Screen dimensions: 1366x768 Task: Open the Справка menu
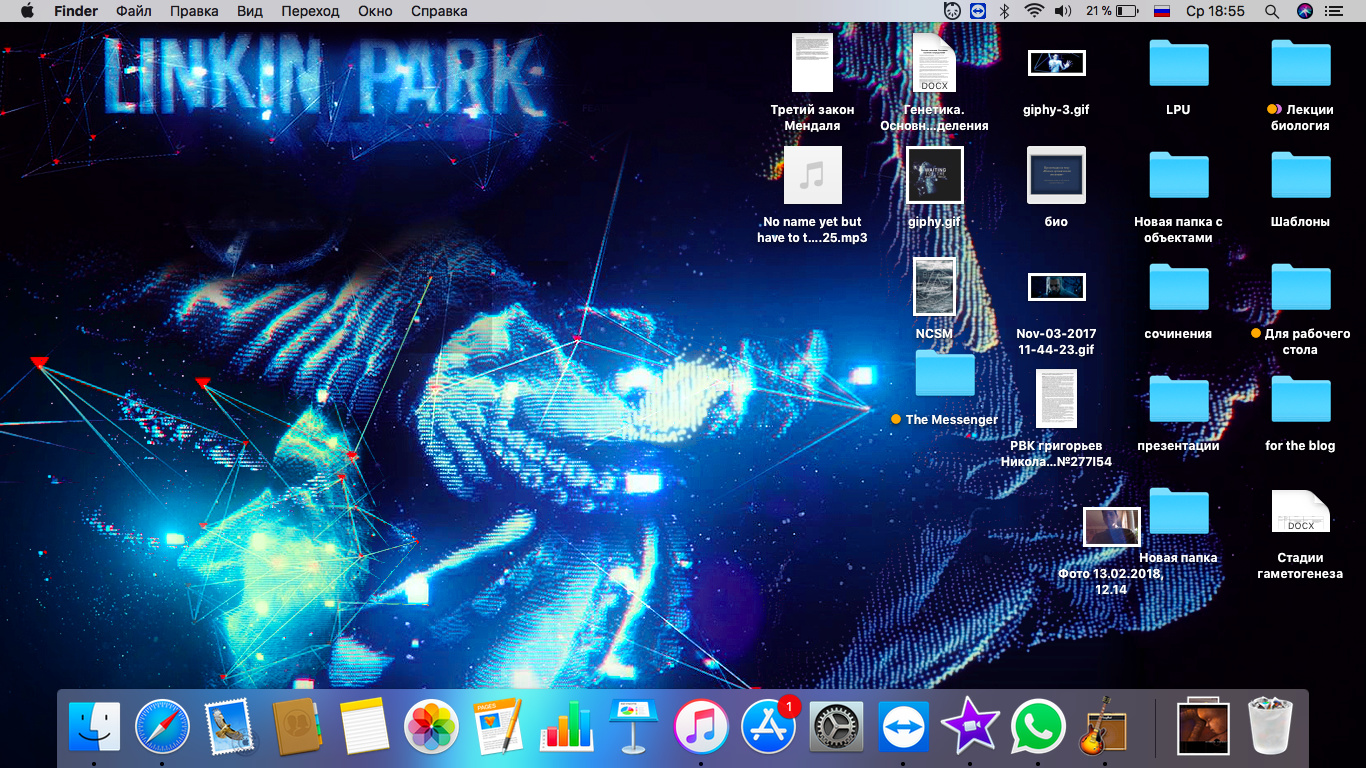[x=439, y=11]
